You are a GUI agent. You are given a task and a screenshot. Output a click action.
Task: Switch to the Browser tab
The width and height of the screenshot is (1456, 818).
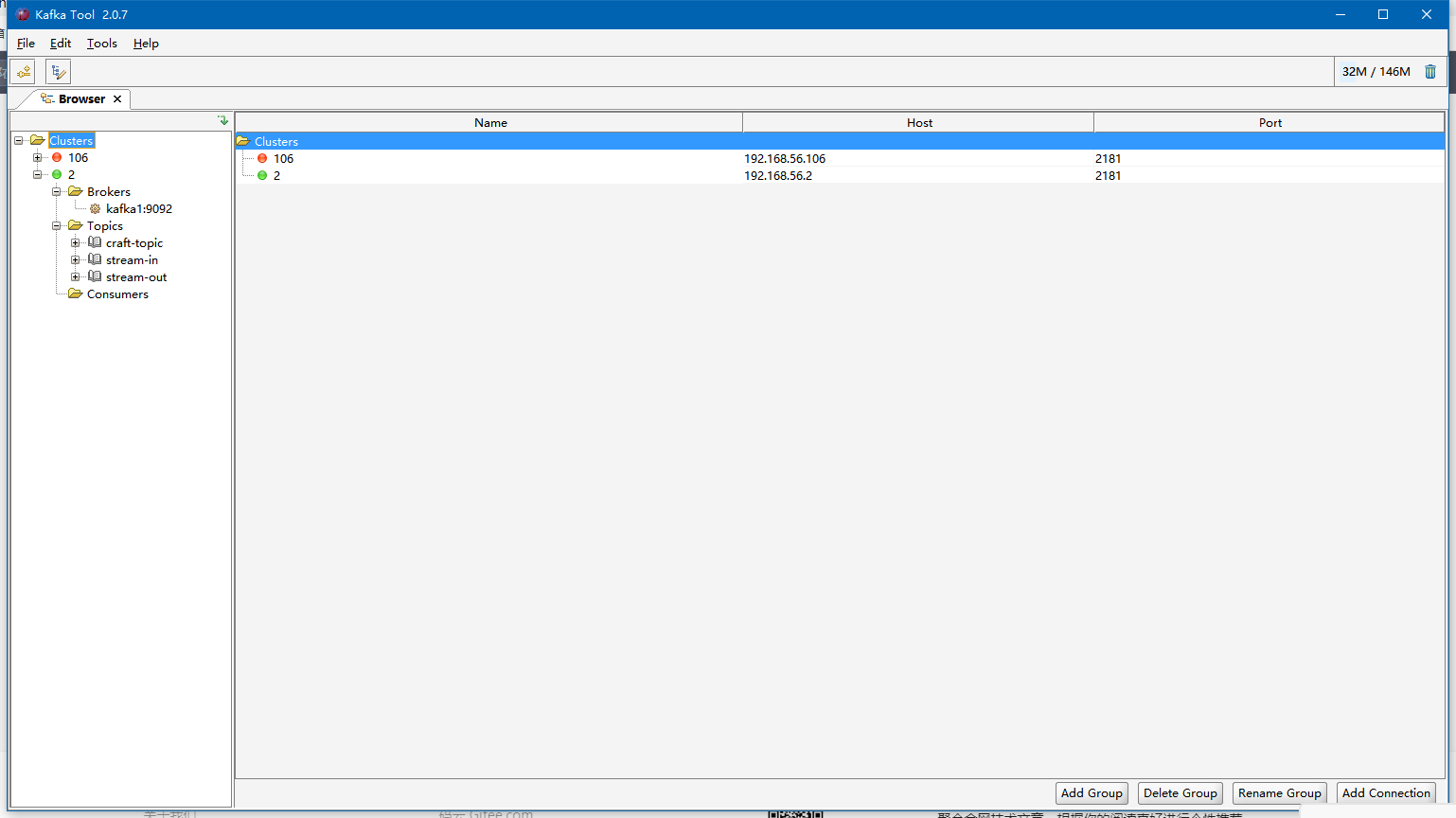pyautogui.click(x=81, y=99)
